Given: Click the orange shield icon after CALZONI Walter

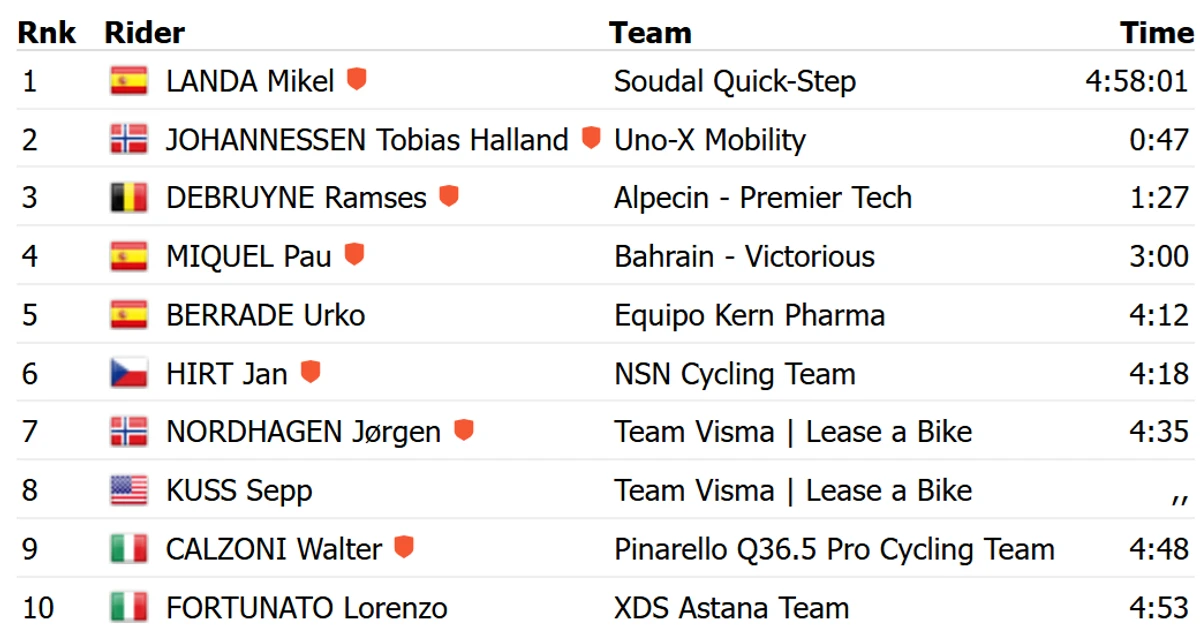Looking at the screenshot, I should click(404, 547).
